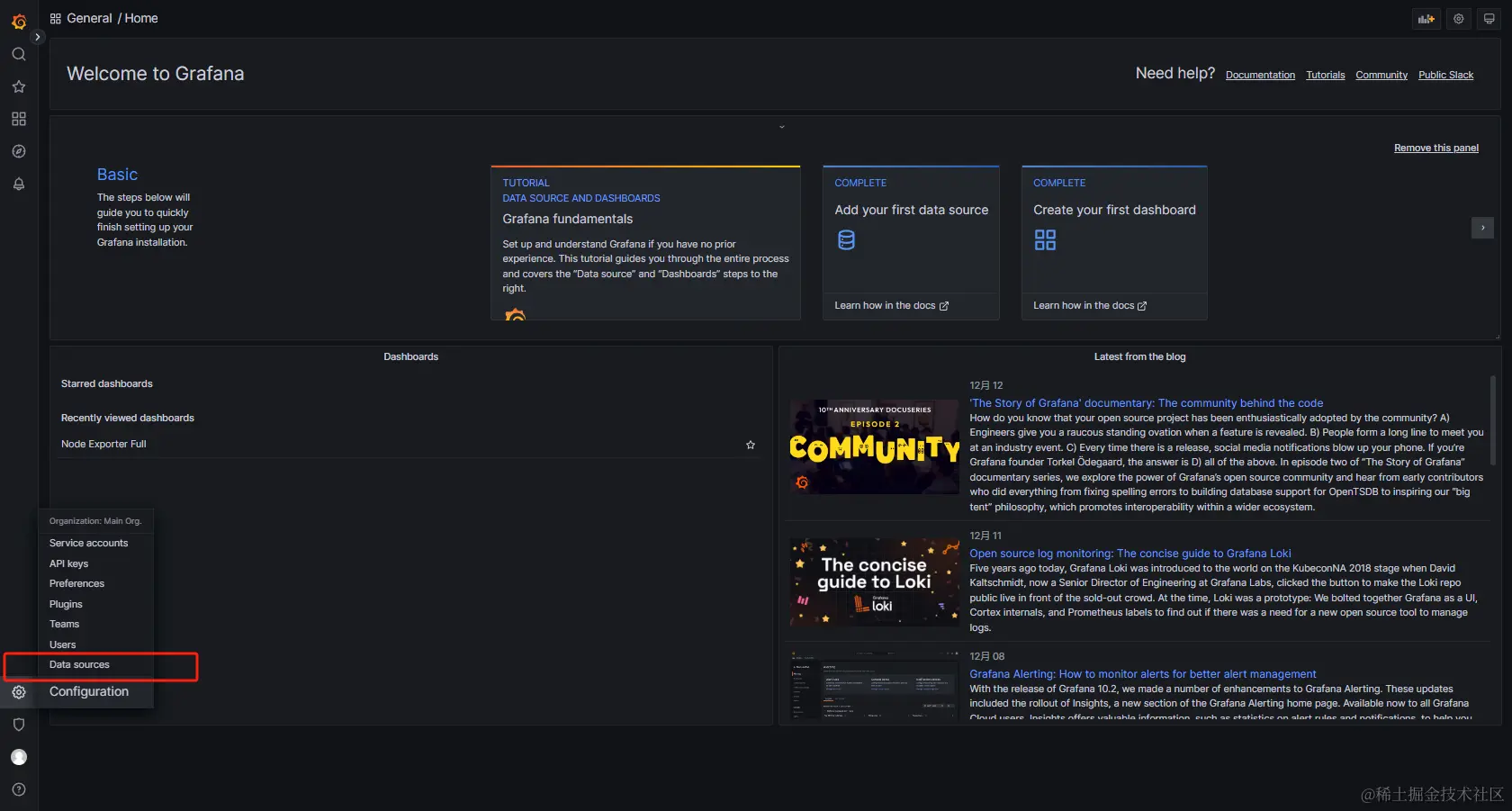
Task: Show next setup cards with right arrow
Action: [x=1483, y=228]
